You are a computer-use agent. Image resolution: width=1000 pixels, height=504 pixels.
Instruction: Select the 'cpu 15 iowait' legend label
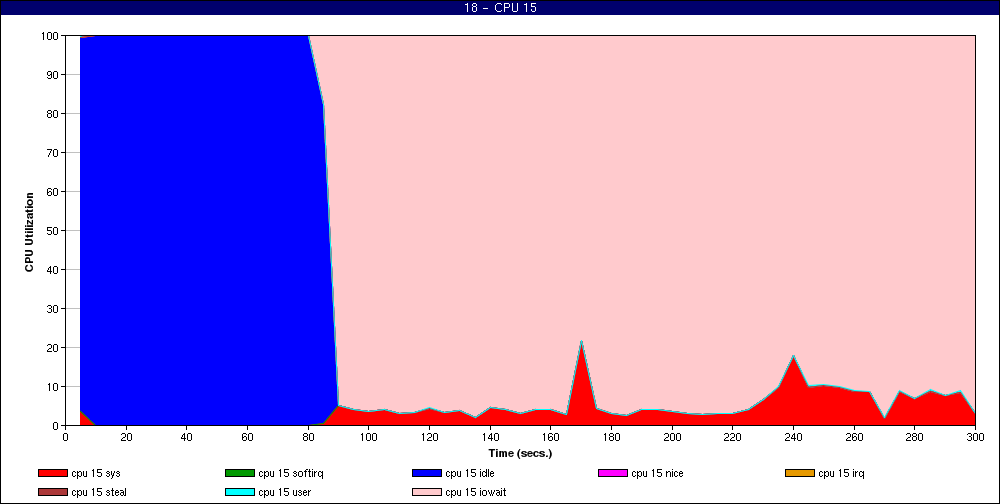tap(476, 493)
